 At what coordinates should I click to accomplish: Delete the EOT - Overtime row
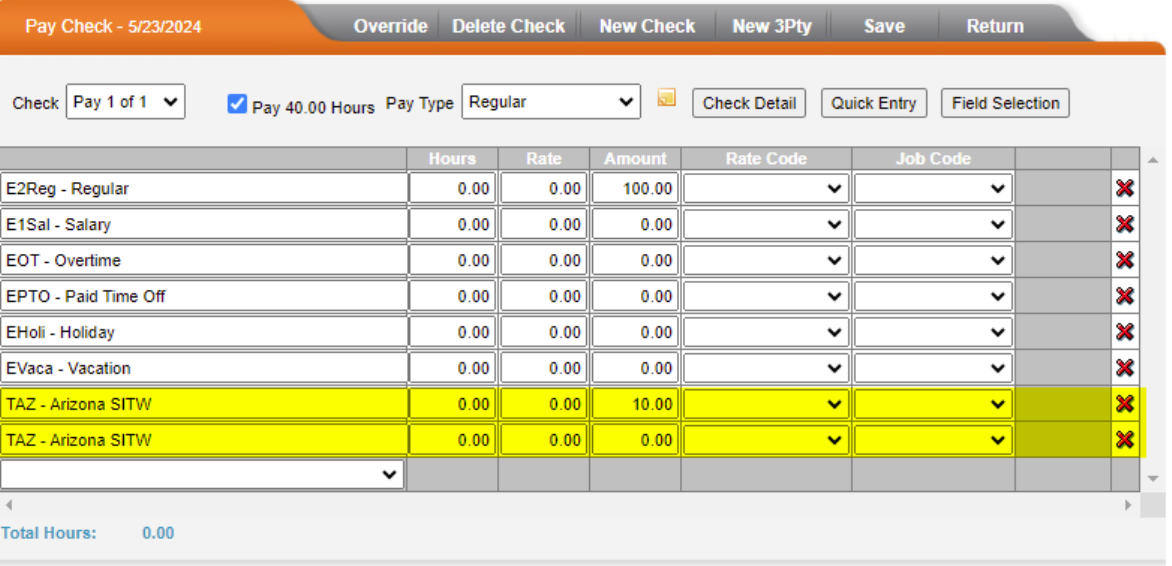[x=1124, y=260]
